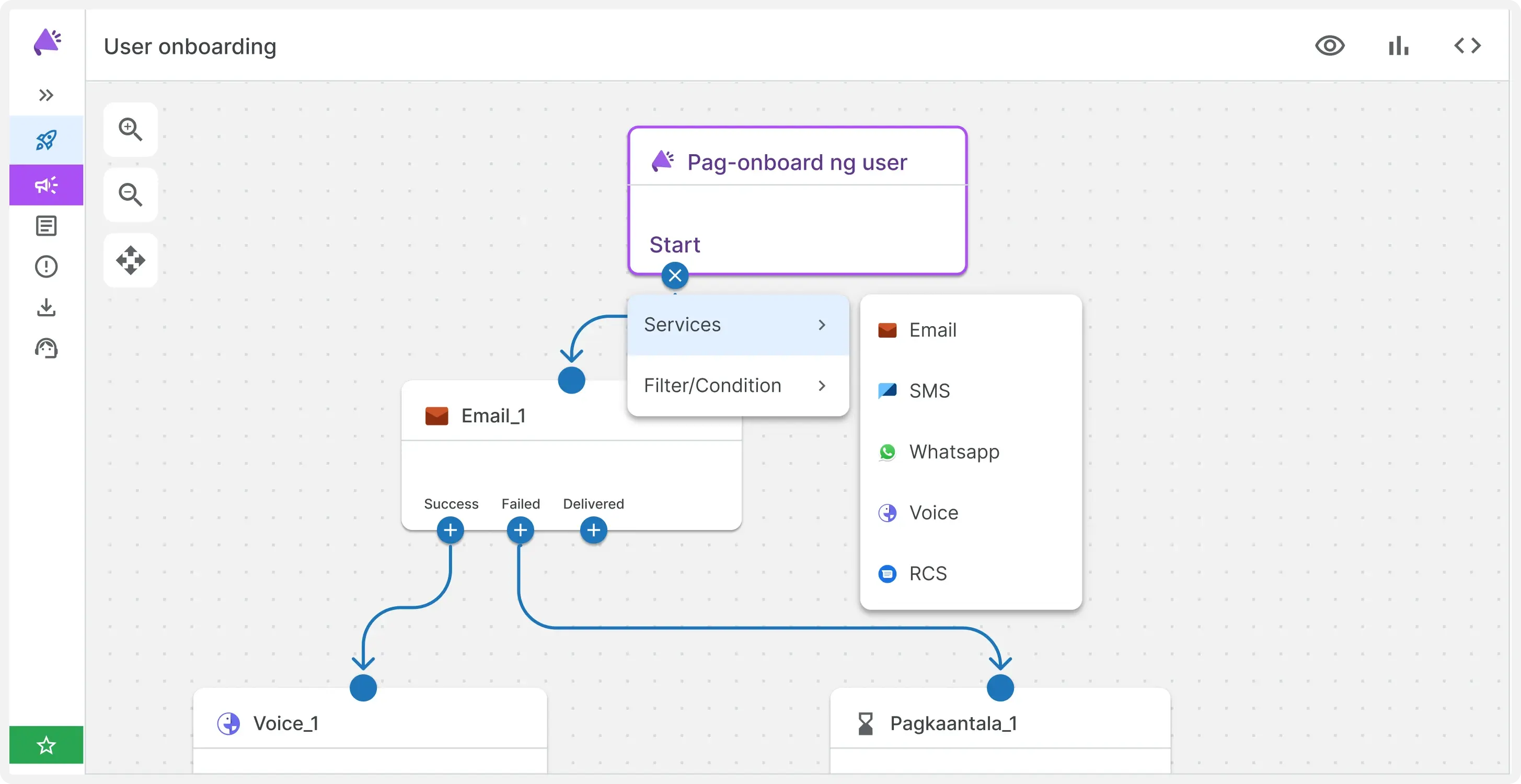
Task: Toggle the preview eye icon
Action: point(1330,46)
